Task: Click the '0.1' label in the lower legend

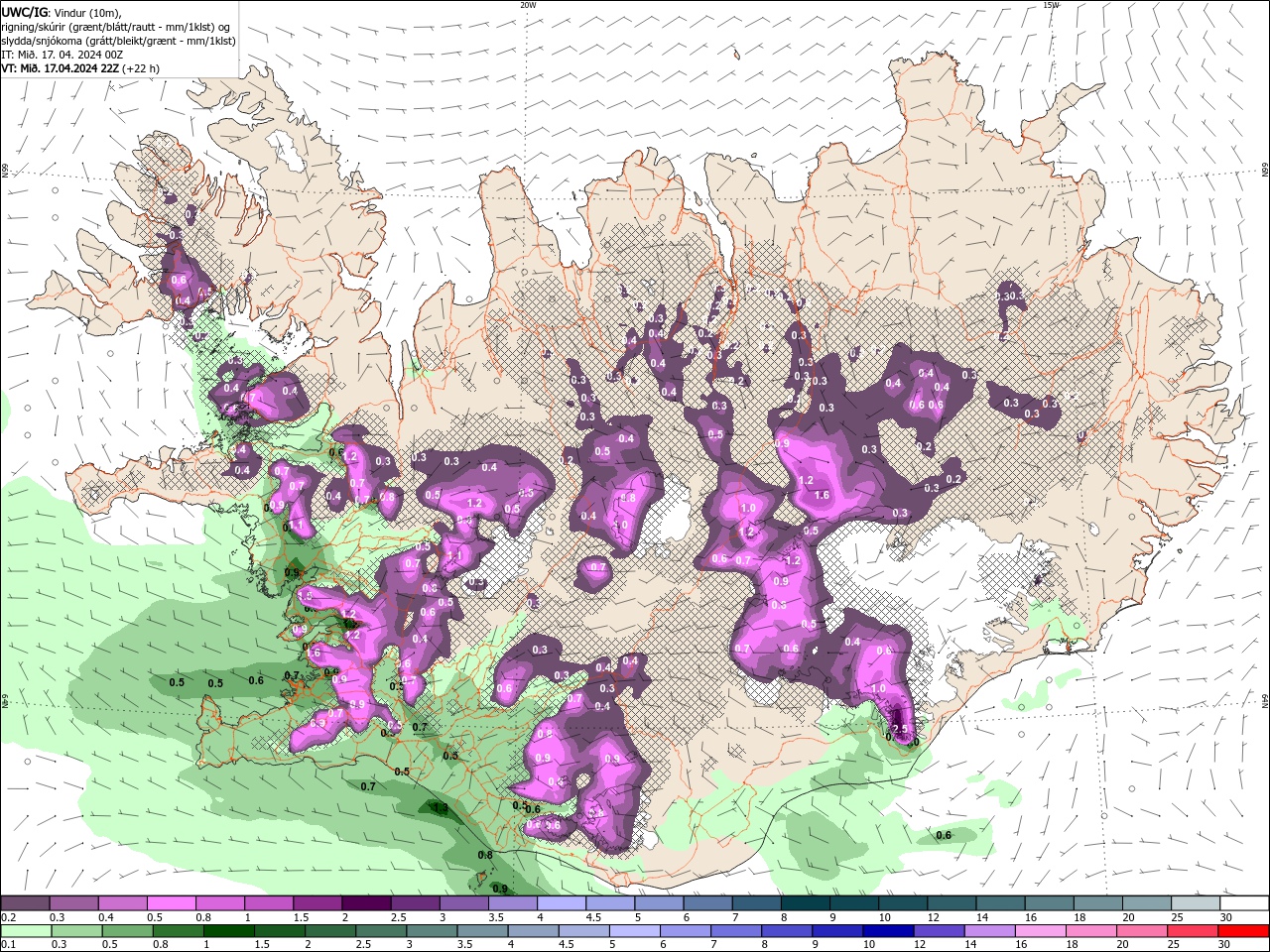Action: (9, 945)
